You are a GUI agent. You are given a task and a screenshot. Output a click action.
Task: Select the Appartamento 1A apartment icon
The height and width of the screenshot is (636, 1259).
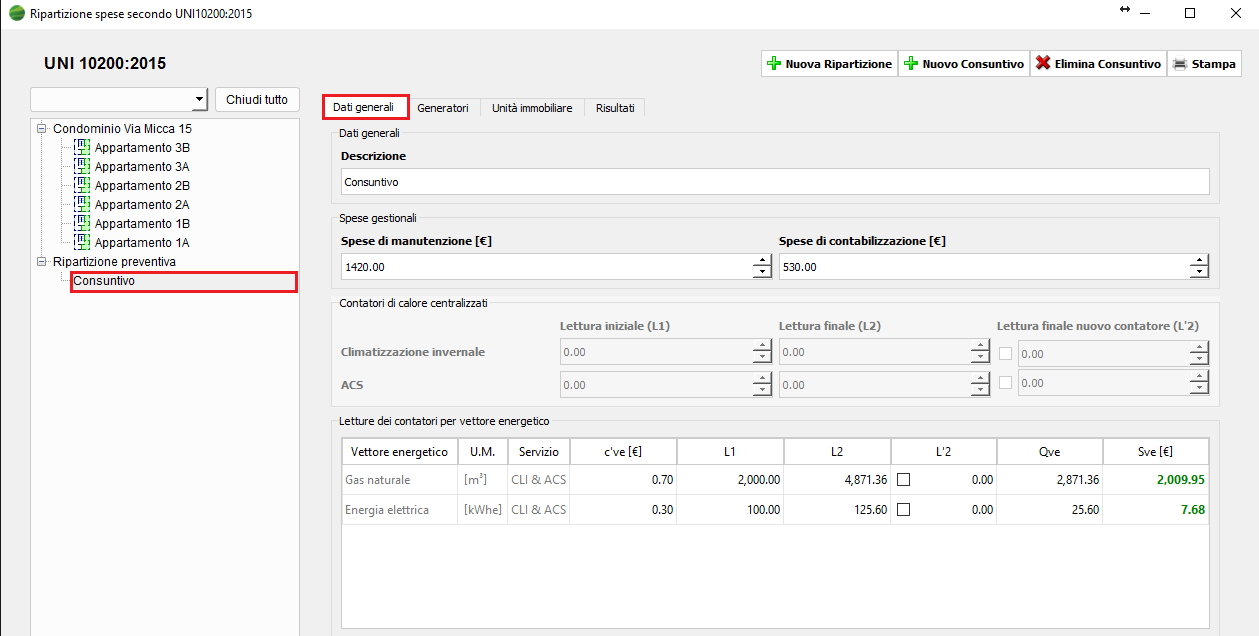click(82, 242)
